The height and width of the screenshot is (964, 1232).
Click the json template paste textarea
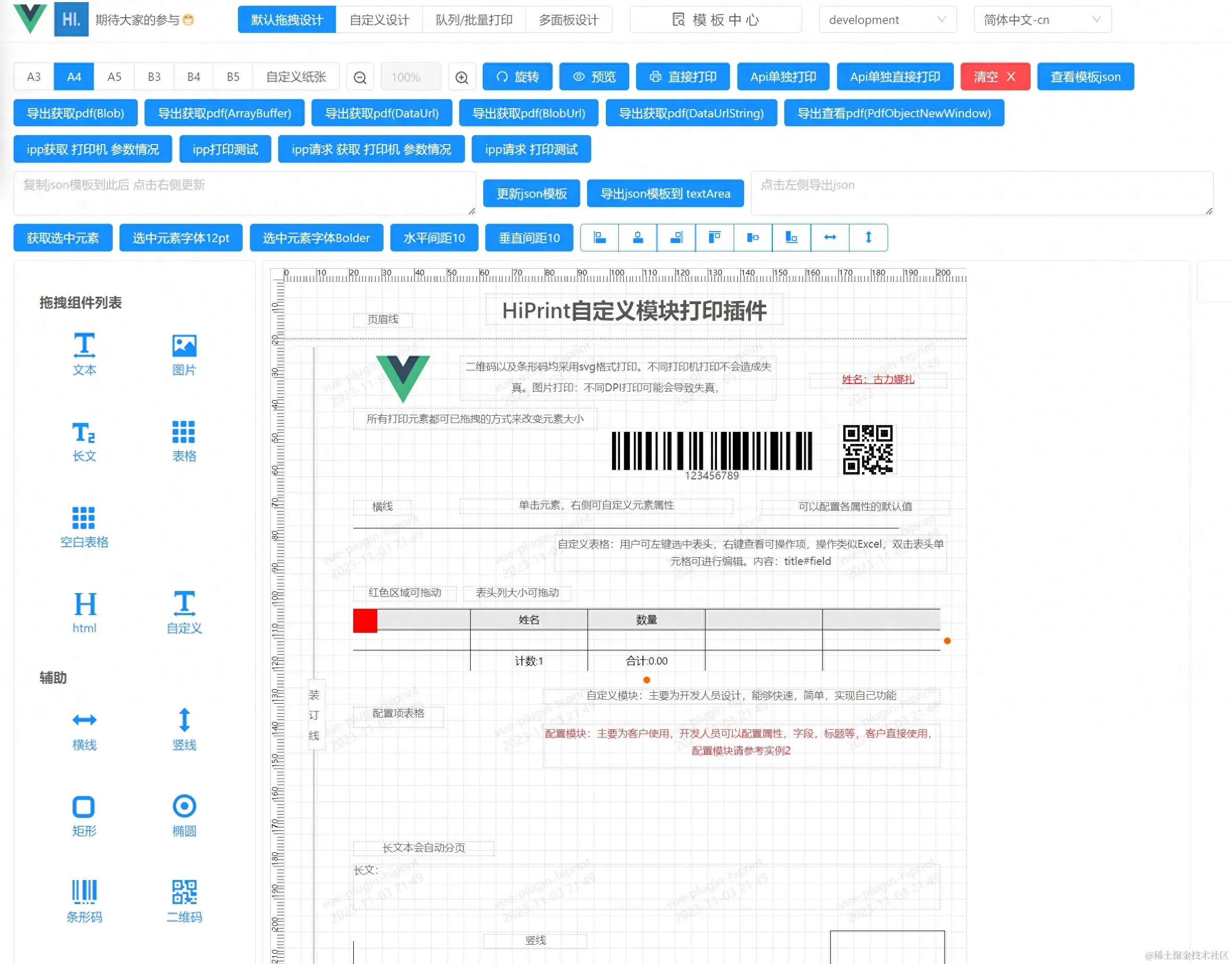(x=245, y=193)
